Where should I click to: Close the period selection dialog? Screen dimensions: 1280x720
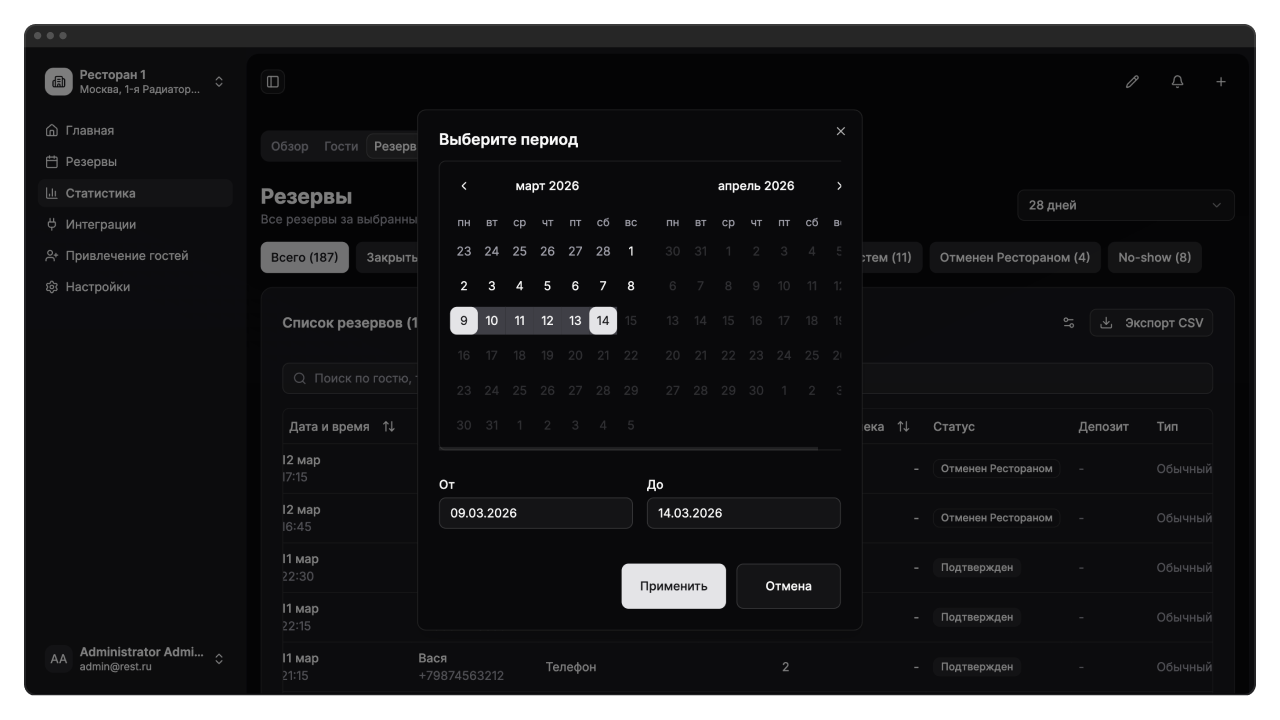click(840, 131)
